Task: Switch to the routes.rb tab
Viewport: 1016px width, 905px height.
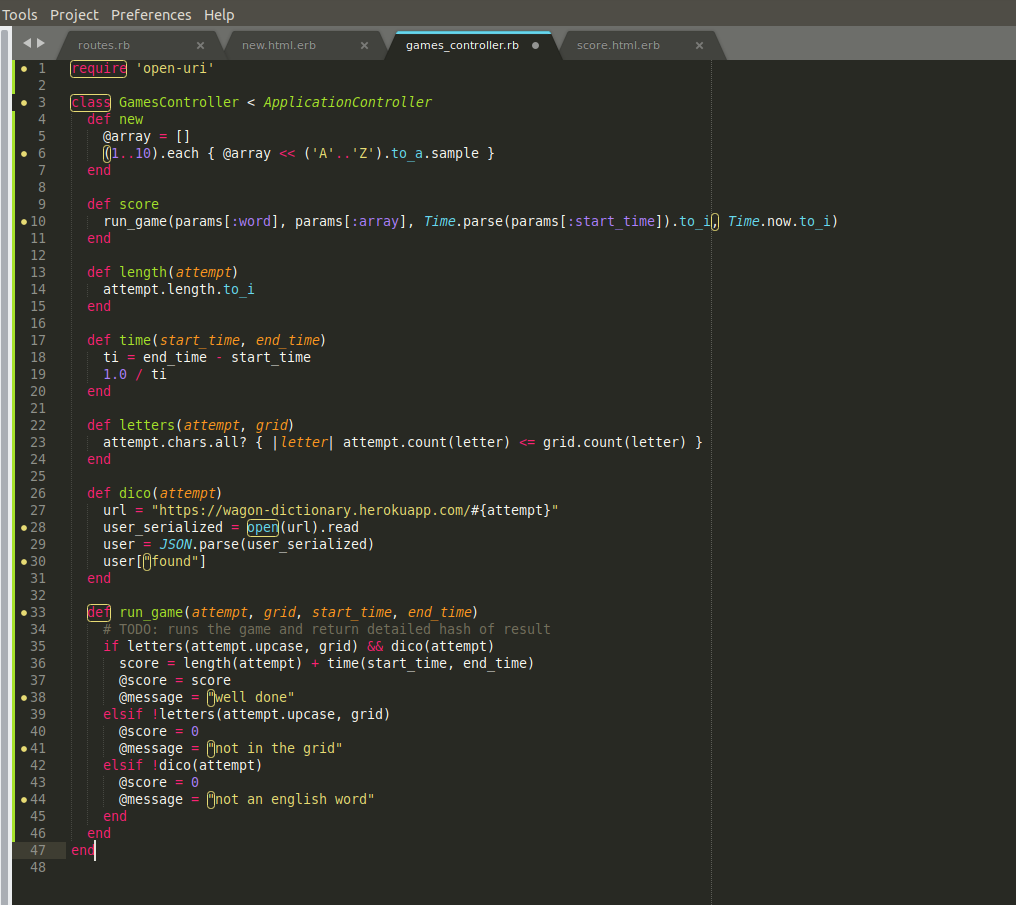Action: coord(104,45)
